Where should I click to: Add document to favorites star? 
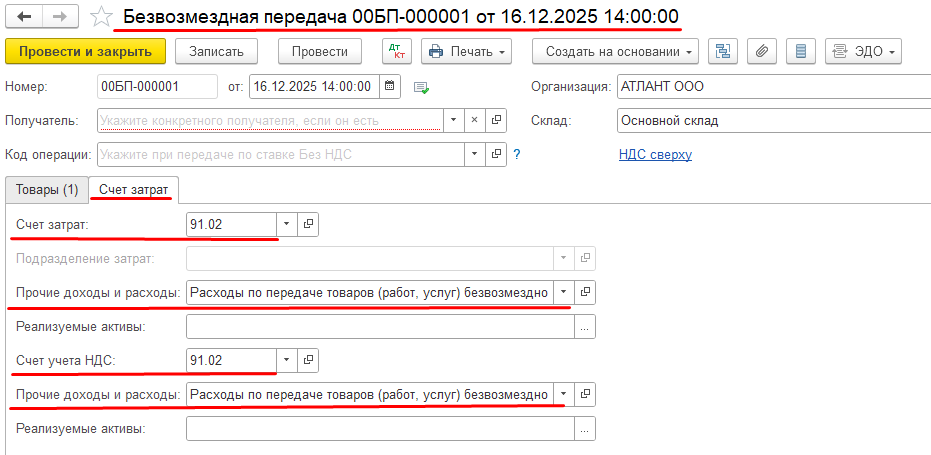click(x=101, y=17)
